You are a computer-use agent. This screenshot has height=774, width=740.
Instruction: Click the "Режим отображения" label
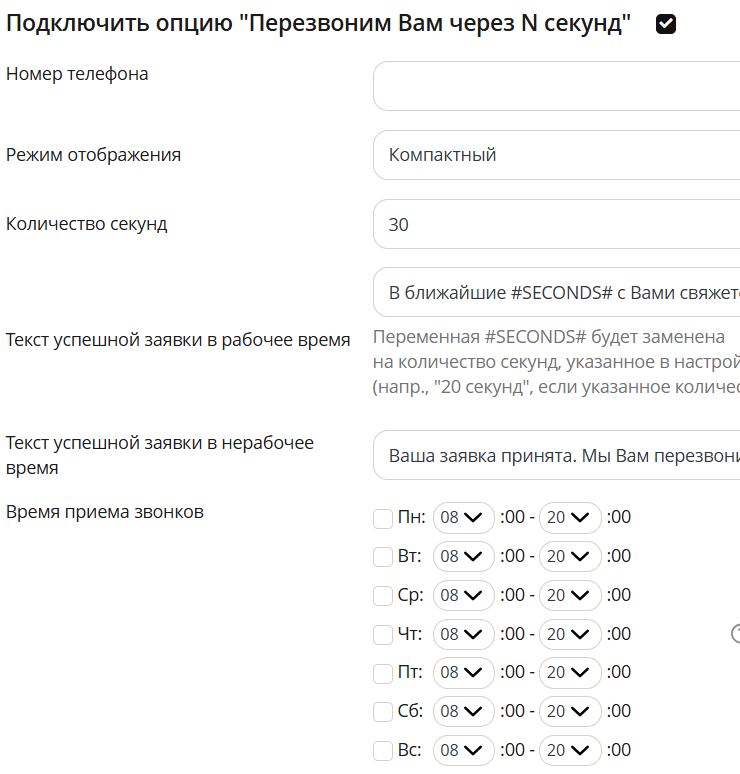[x=93, y=155]
